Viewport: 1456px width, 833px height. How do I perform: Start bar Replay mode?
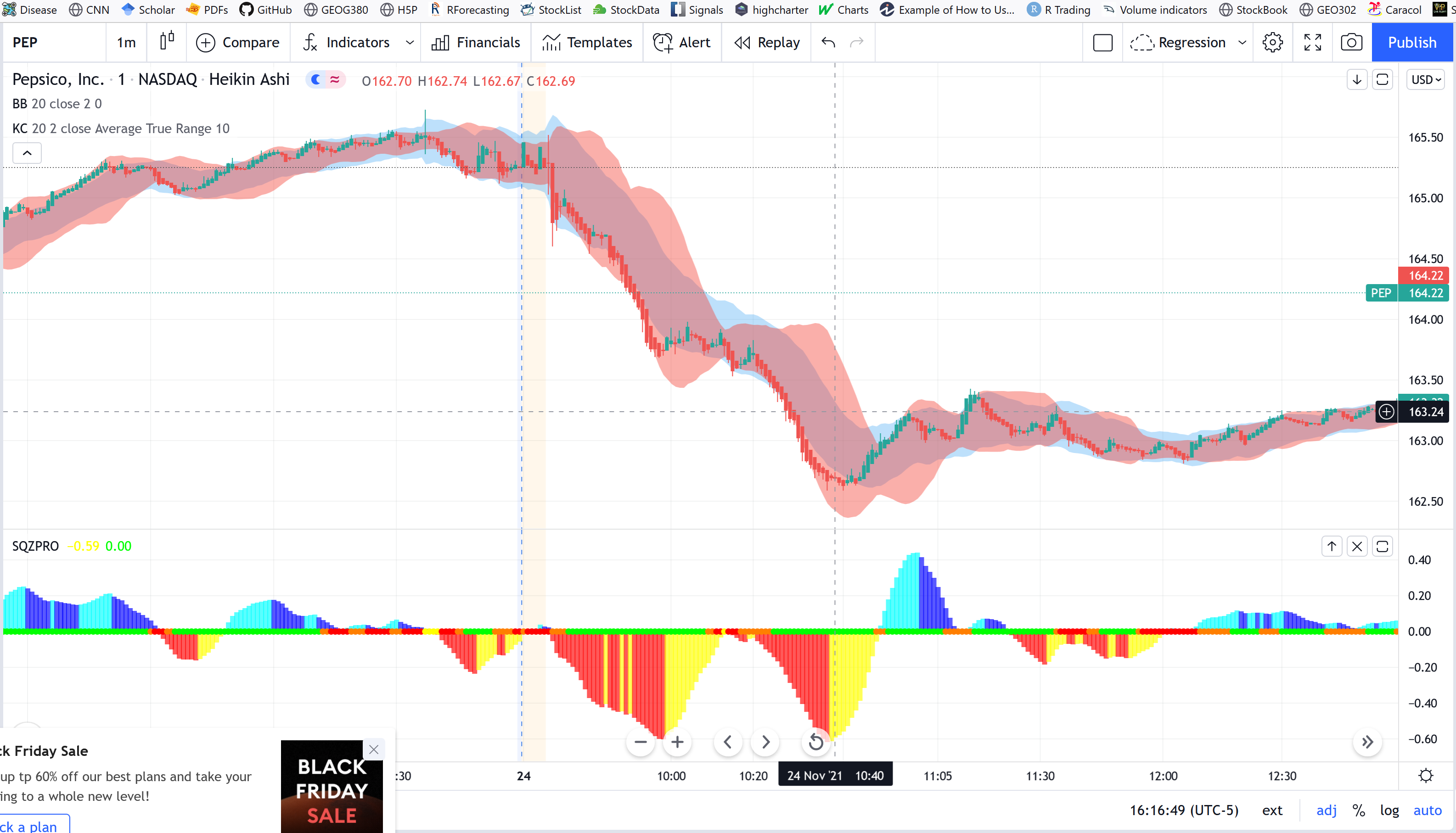point(767,42)
